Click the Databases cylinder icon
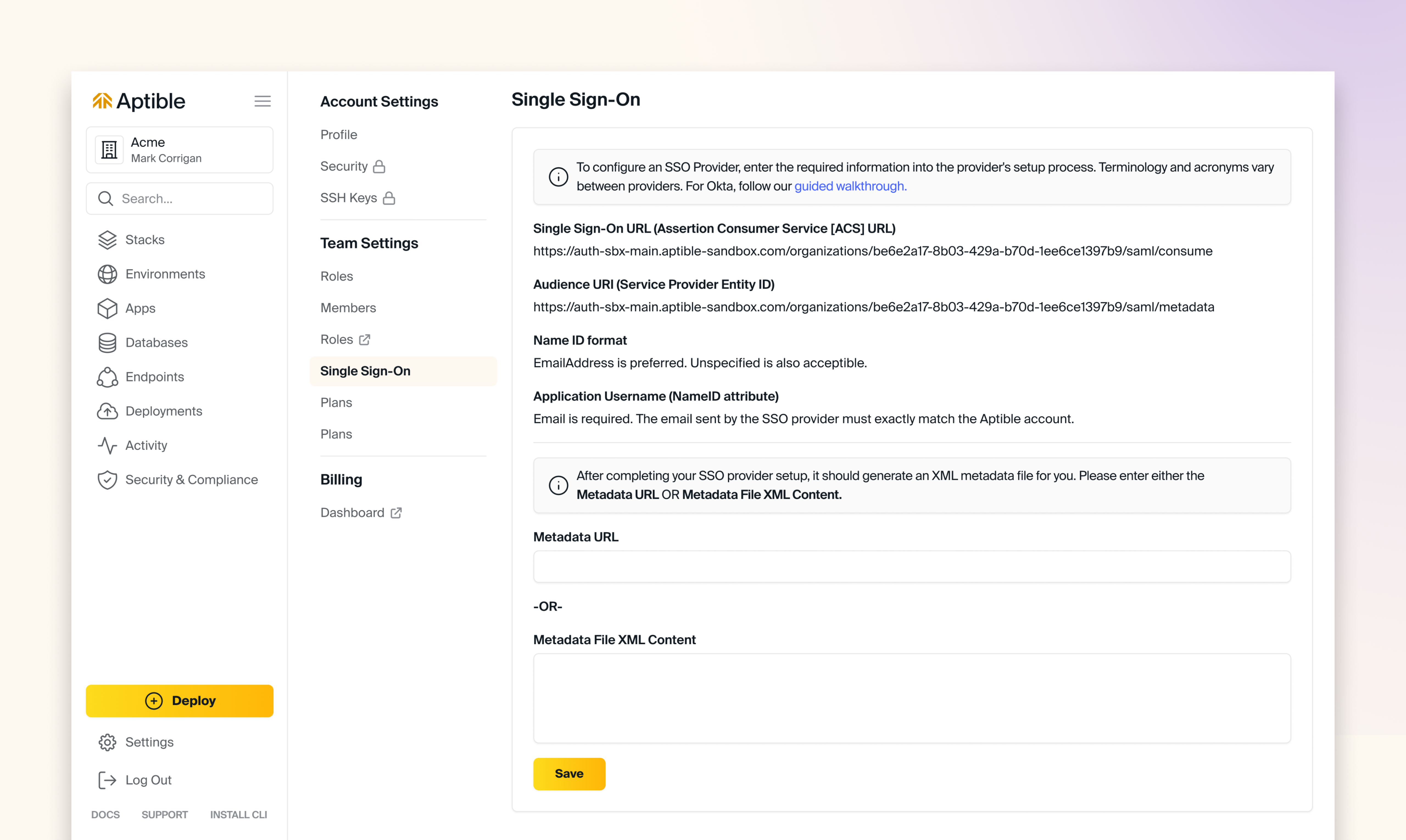 [x=107, y=343]
